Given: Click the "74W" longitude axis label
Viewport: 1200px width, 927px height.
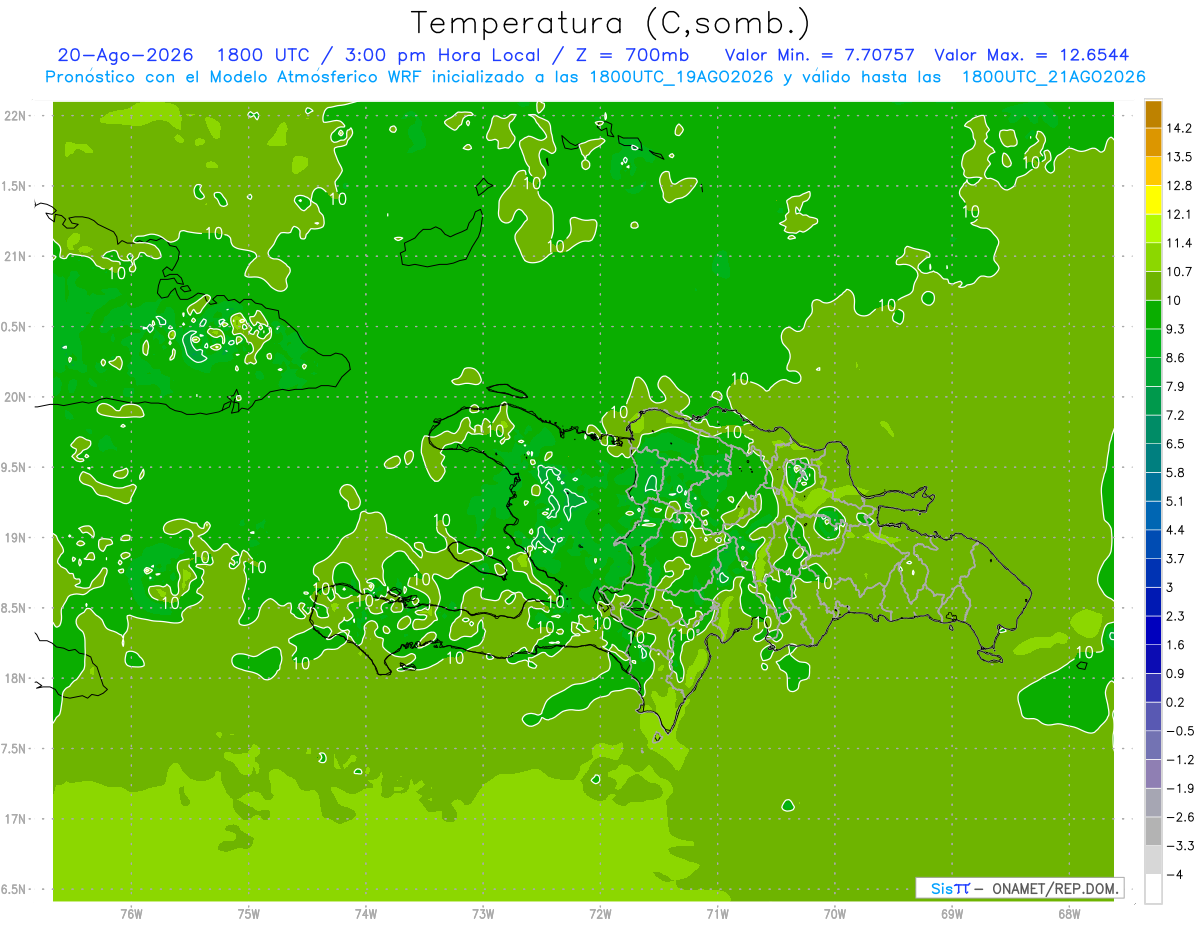Looking at the screenshot, I should pos(365,913).
